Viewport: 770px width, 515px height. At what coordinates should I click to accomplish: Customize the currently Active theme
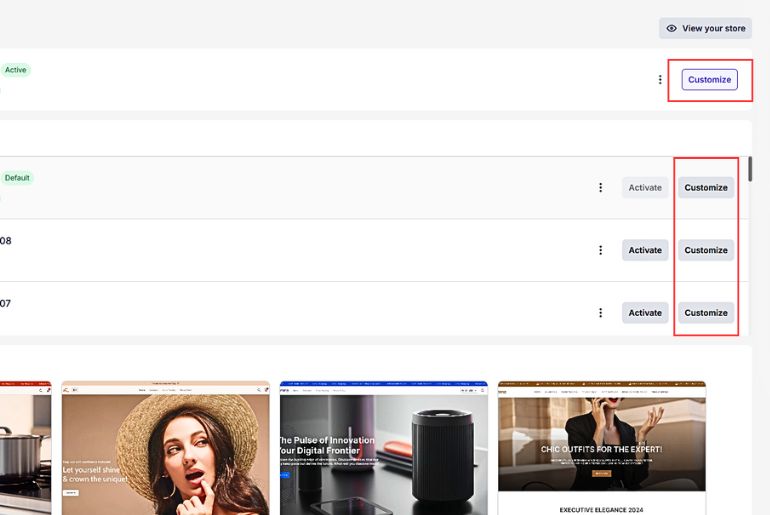click(709, 80)
